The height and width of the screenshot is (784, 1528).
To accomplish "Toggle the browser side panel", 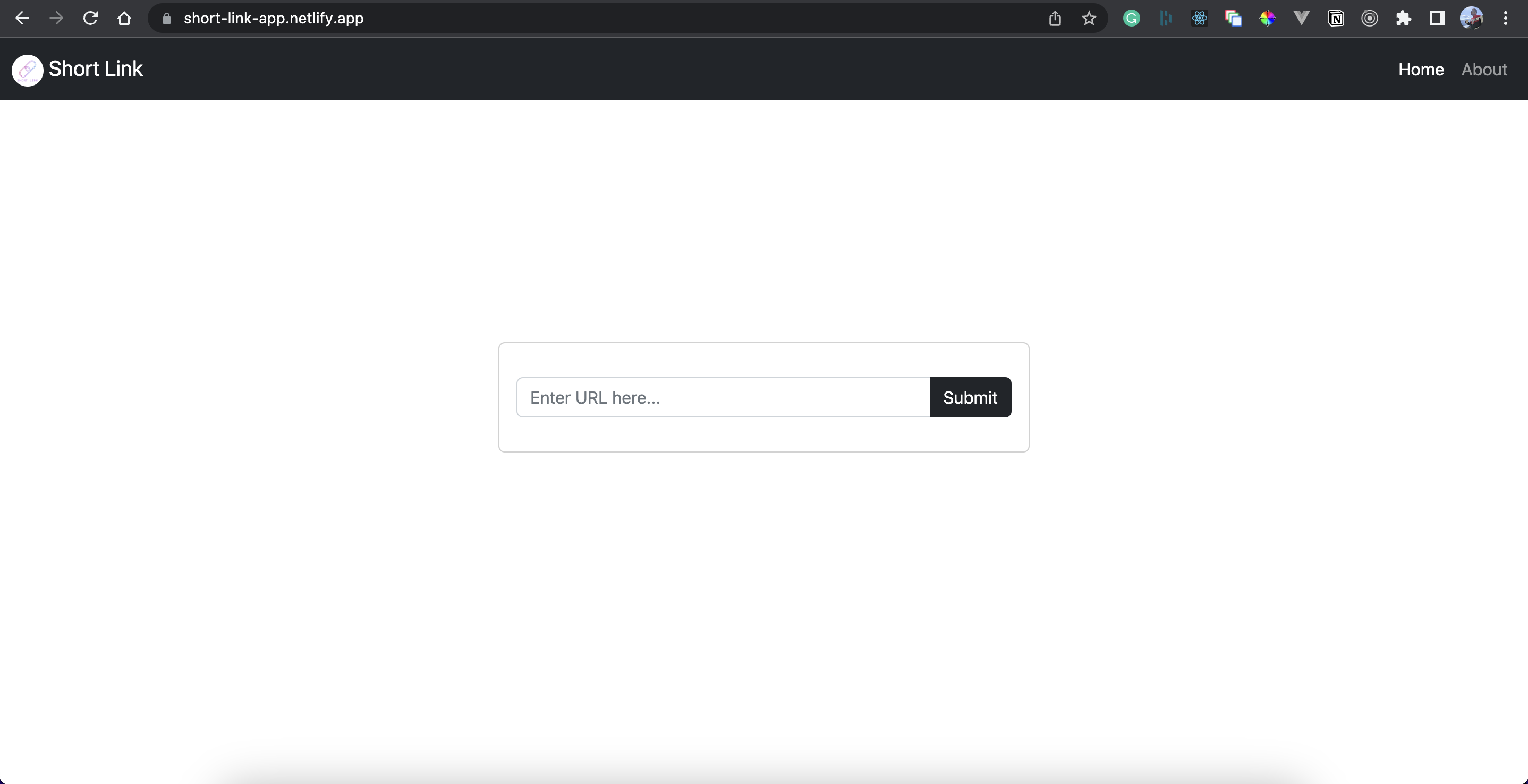I will coord(1437,19).
